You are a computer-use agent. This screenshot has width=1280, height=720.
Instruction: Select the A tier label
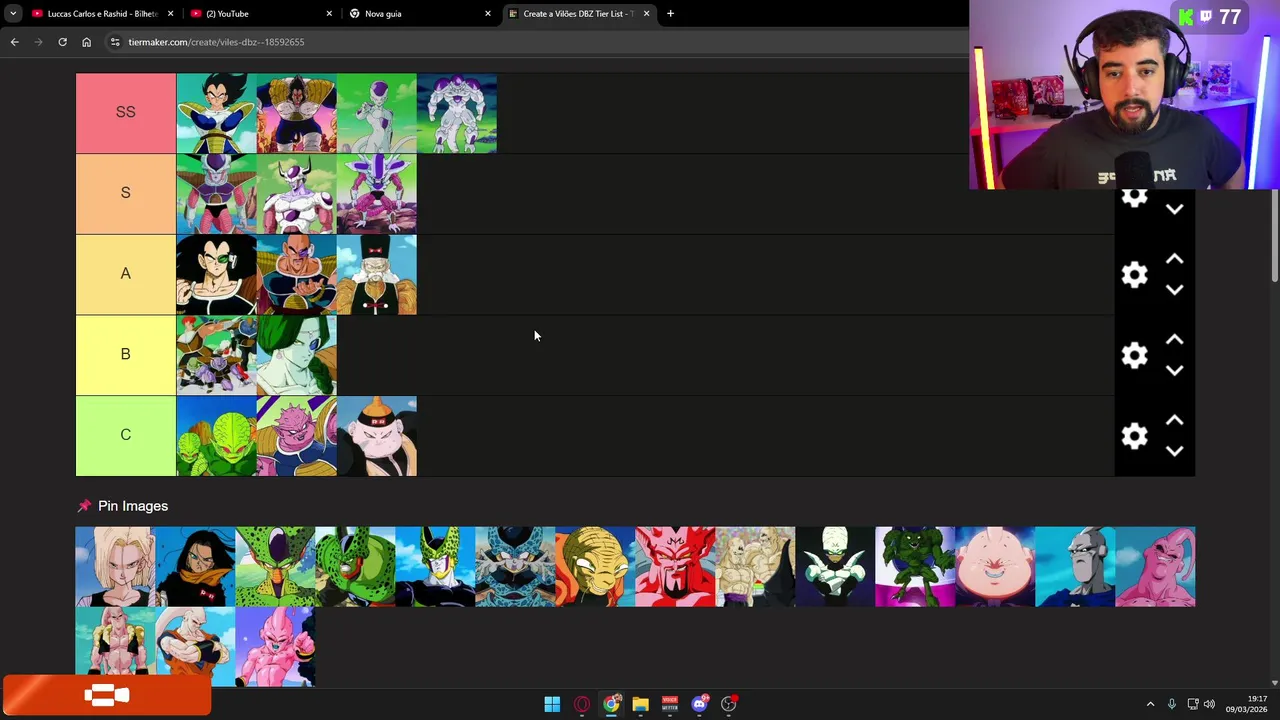tap(126, 274)
